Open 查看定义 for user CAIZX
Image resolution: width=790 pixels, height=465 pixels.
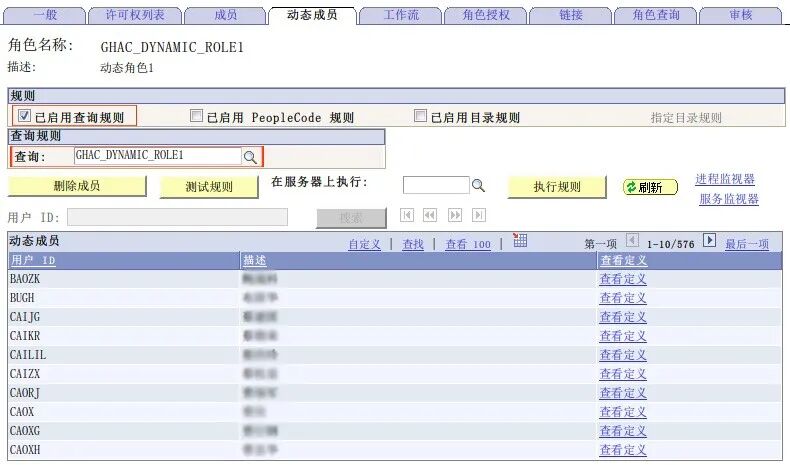point(623,374)
